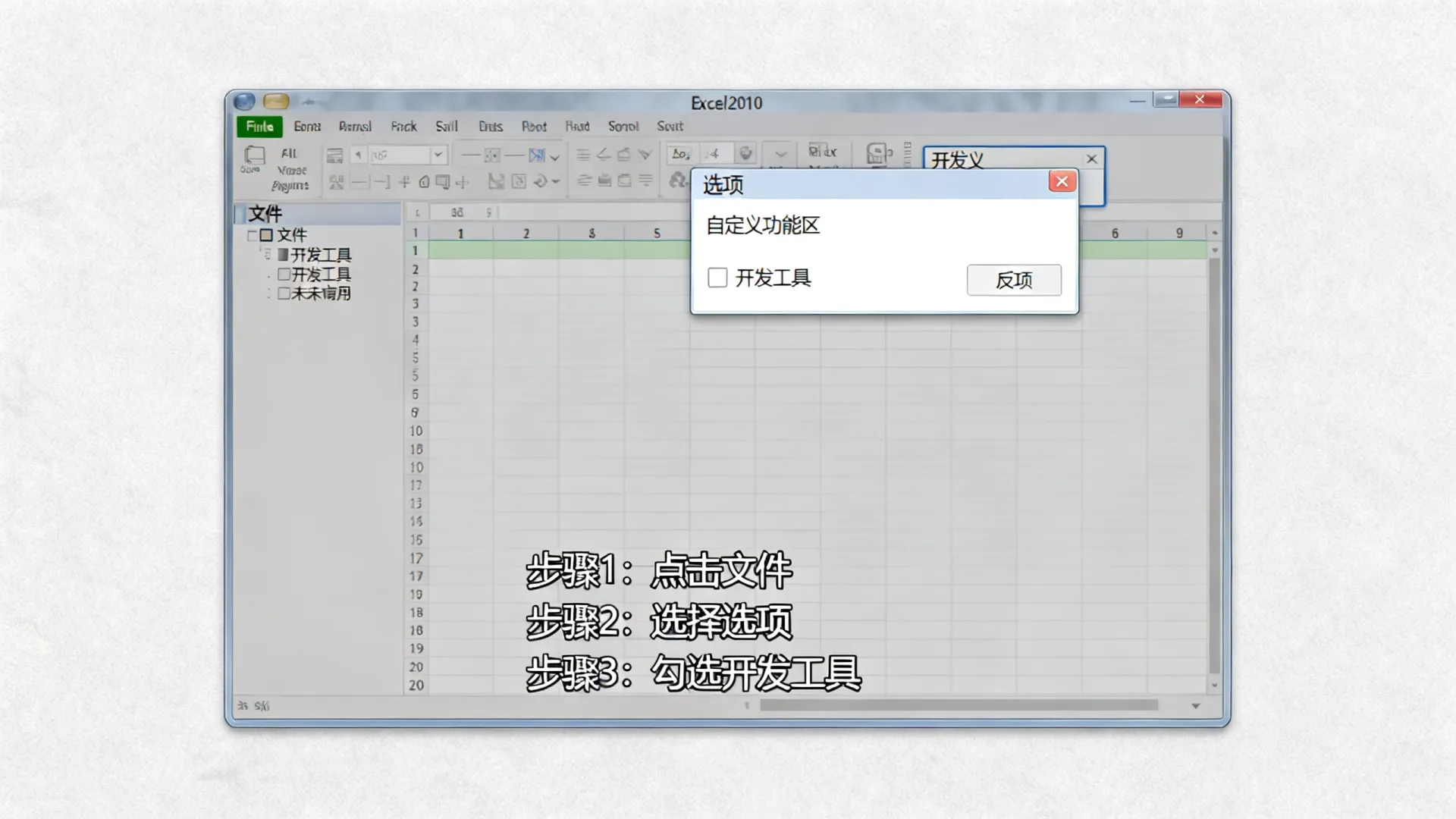This screenshot has width=1456, height=819.
Task: Click the '4' size box in ribbon
Action: point(715,154)
